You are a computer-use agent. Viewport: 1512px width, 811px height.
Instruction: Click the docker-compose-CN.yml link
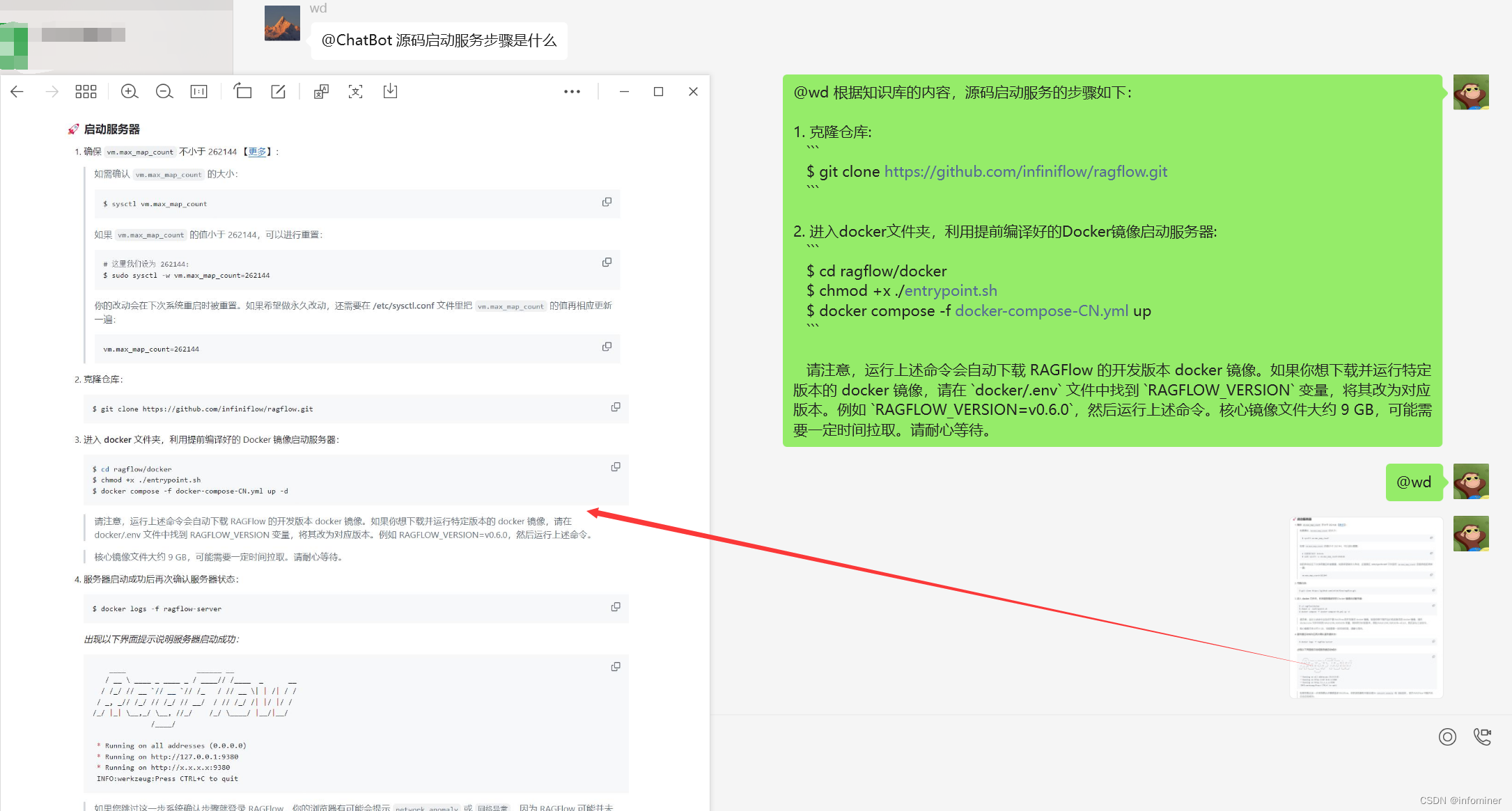(x=1041, y=311)
